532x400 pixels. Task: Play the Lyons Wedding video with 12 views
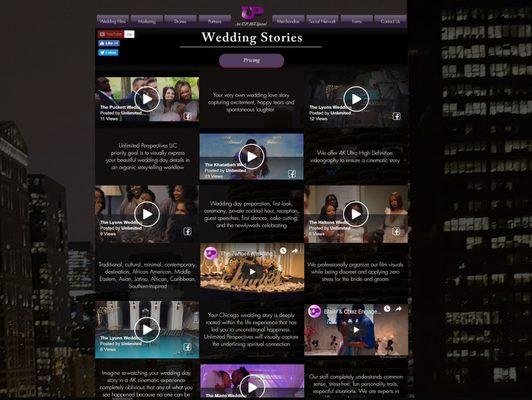(356, 99)
